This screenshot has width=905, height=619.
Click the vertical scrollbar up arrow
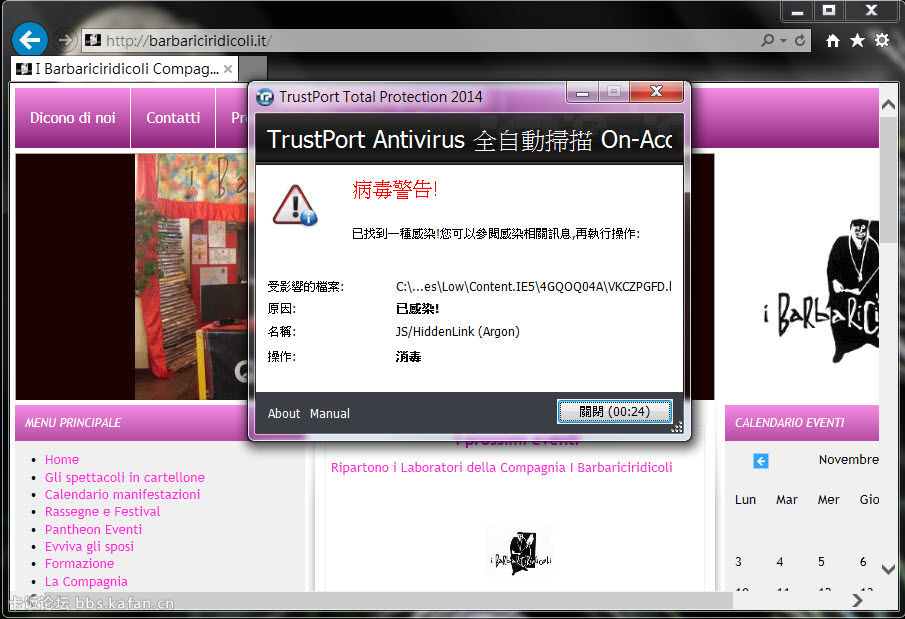[888, 105]
